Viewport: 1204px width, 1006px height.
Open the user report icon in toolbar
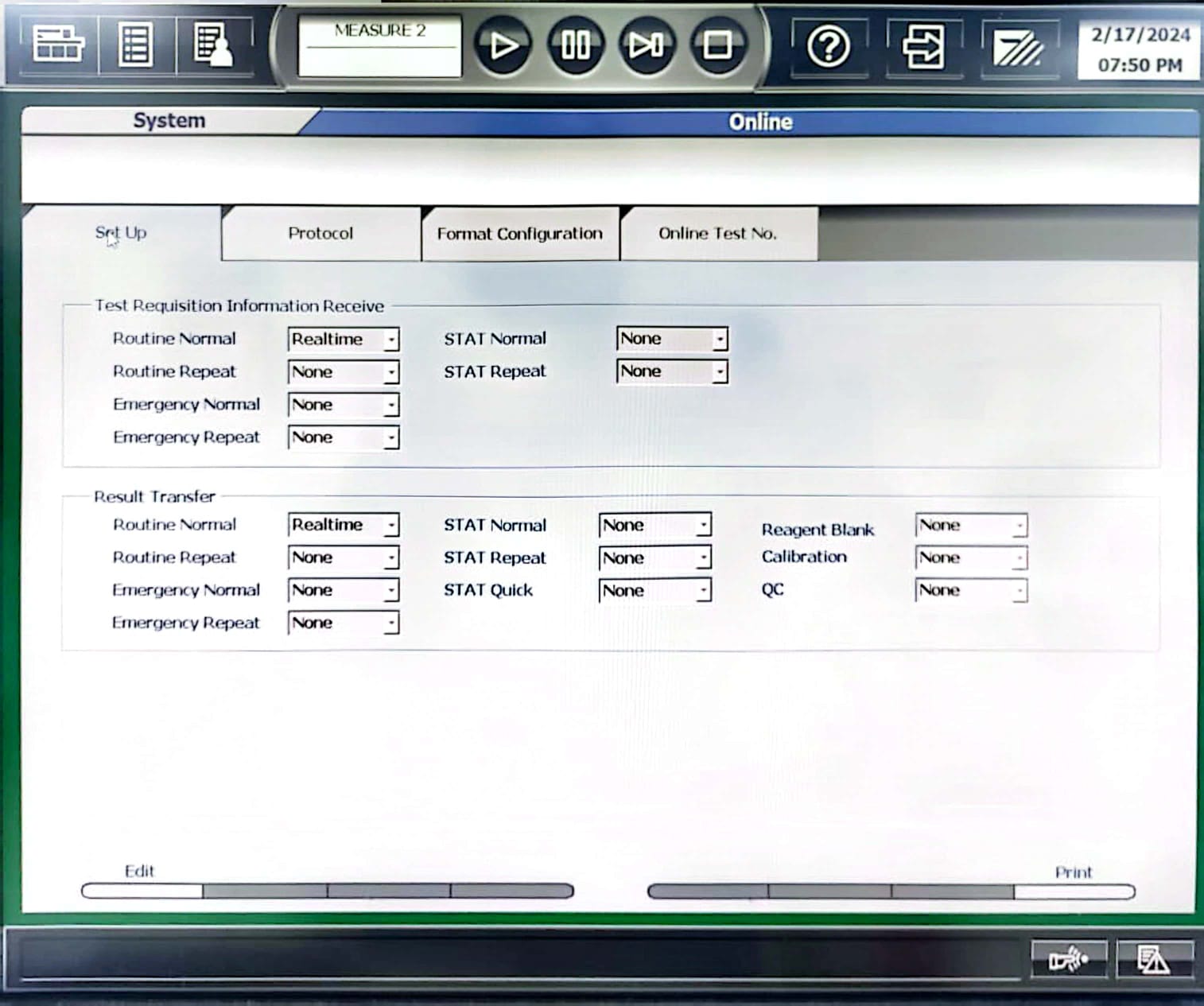pos(212,44)
